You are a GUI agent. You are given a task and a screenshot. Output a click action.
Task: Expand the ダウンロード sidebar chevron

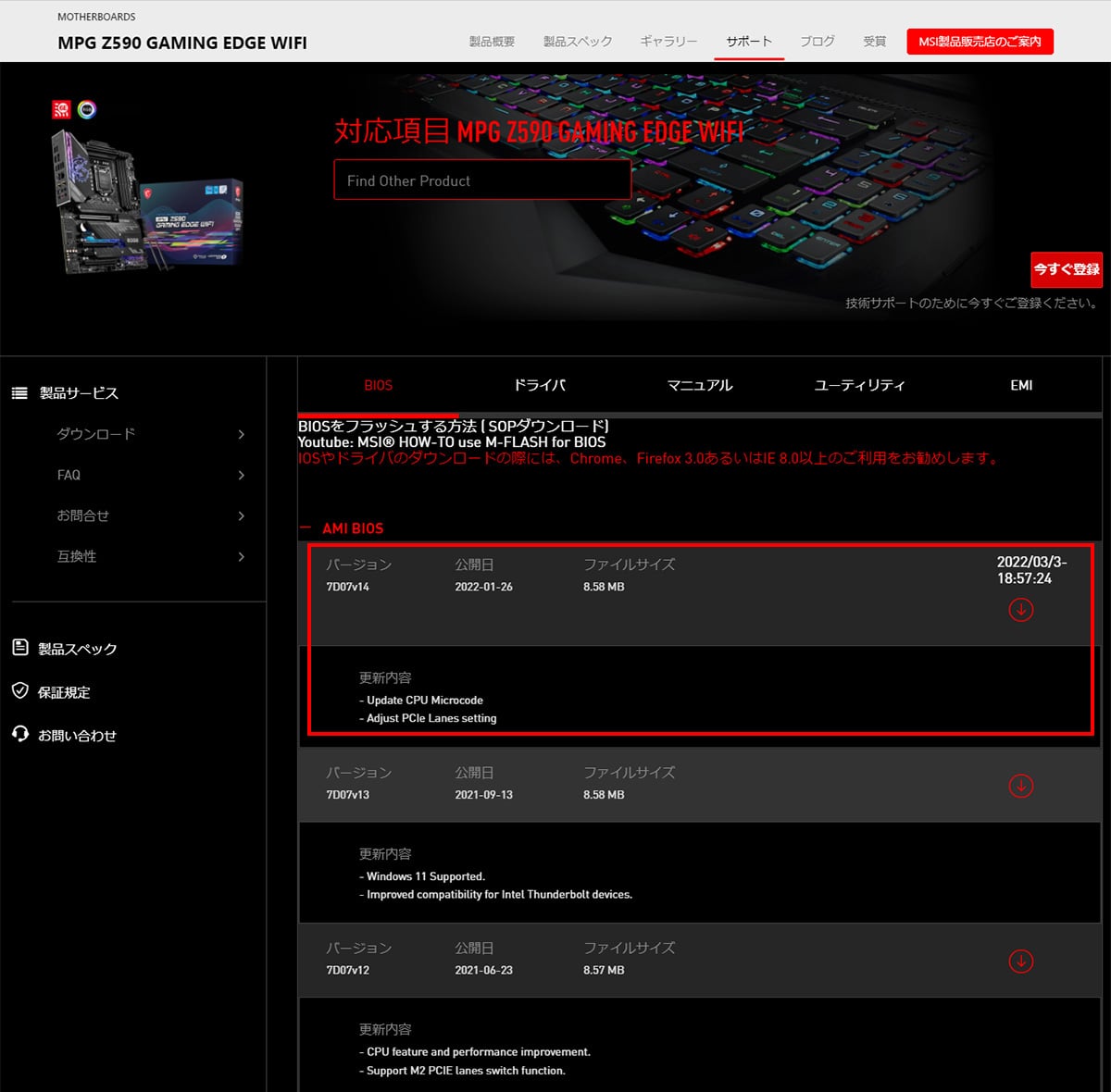click(241, 434)
